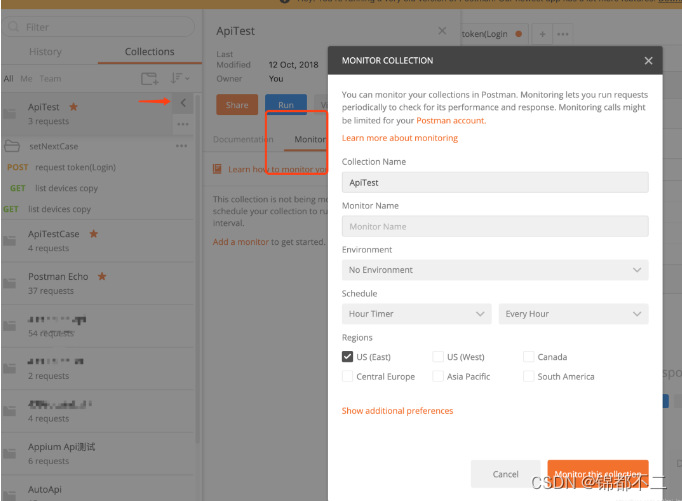Click Cancel in the monitor dialog
This screenshot has height=501, width=682.
(505, 474)
